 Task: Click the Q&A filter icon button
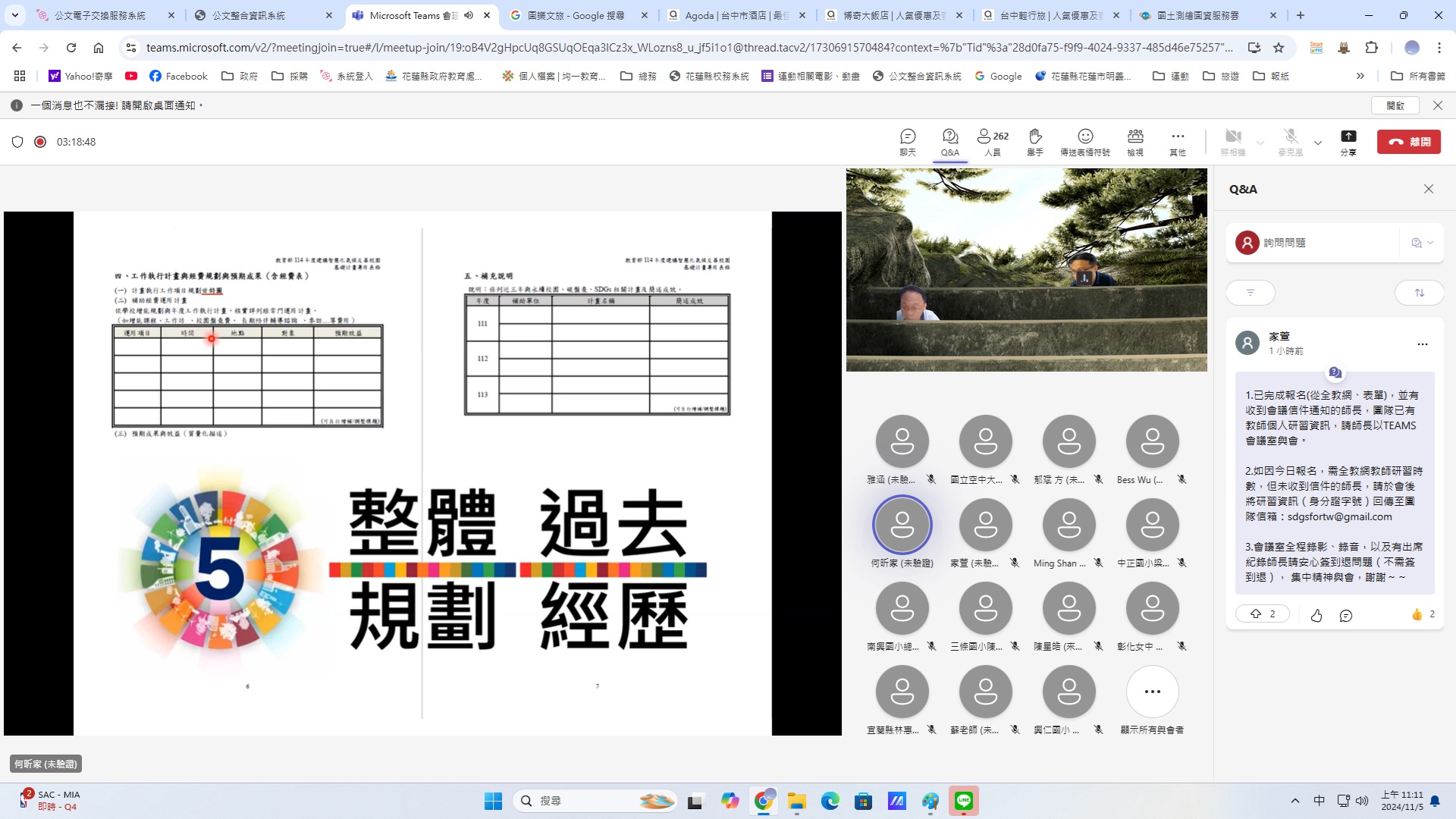click(x=1250, y=293)
